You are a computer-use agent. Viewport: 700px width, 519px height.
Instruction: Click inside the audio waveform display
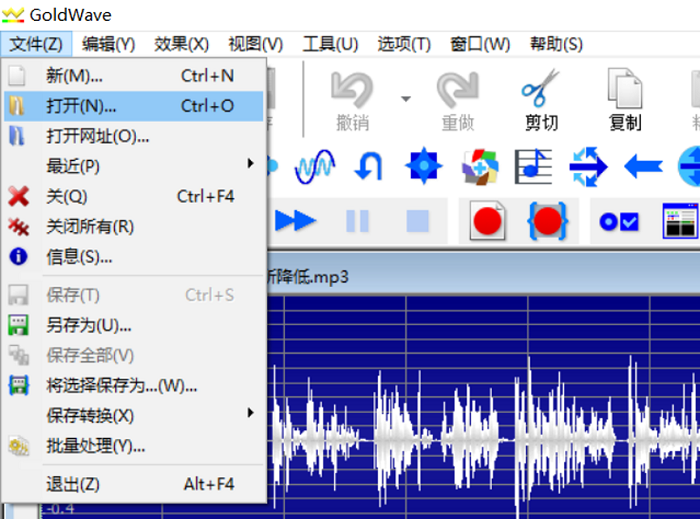483,406
